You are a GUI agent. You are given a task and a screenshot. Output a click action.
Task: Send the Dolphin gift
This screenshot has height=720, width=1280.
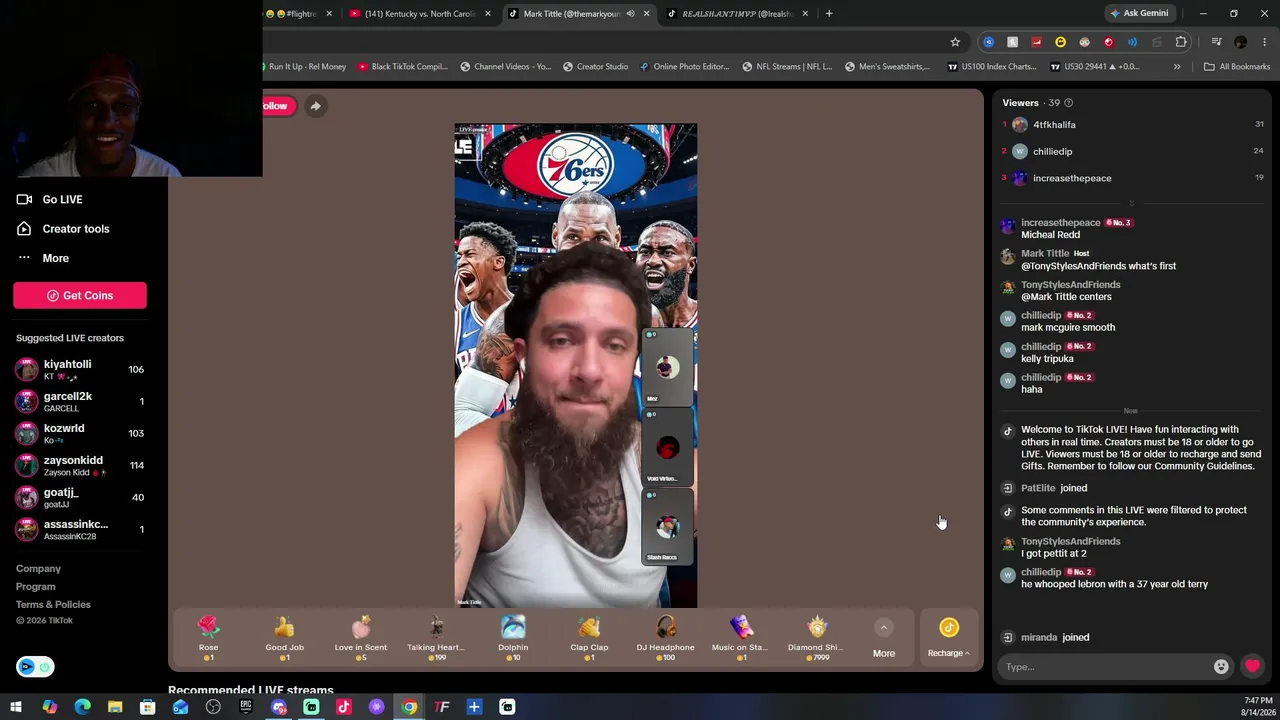(x=513, y=637)
